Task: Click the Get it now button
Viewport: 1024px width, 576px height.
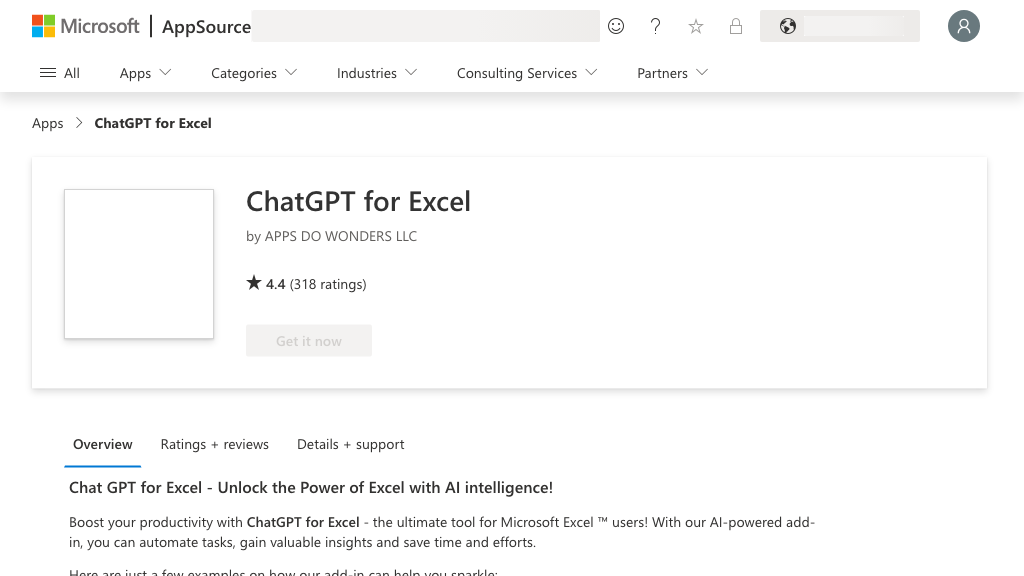Action: tap(308, 340)
